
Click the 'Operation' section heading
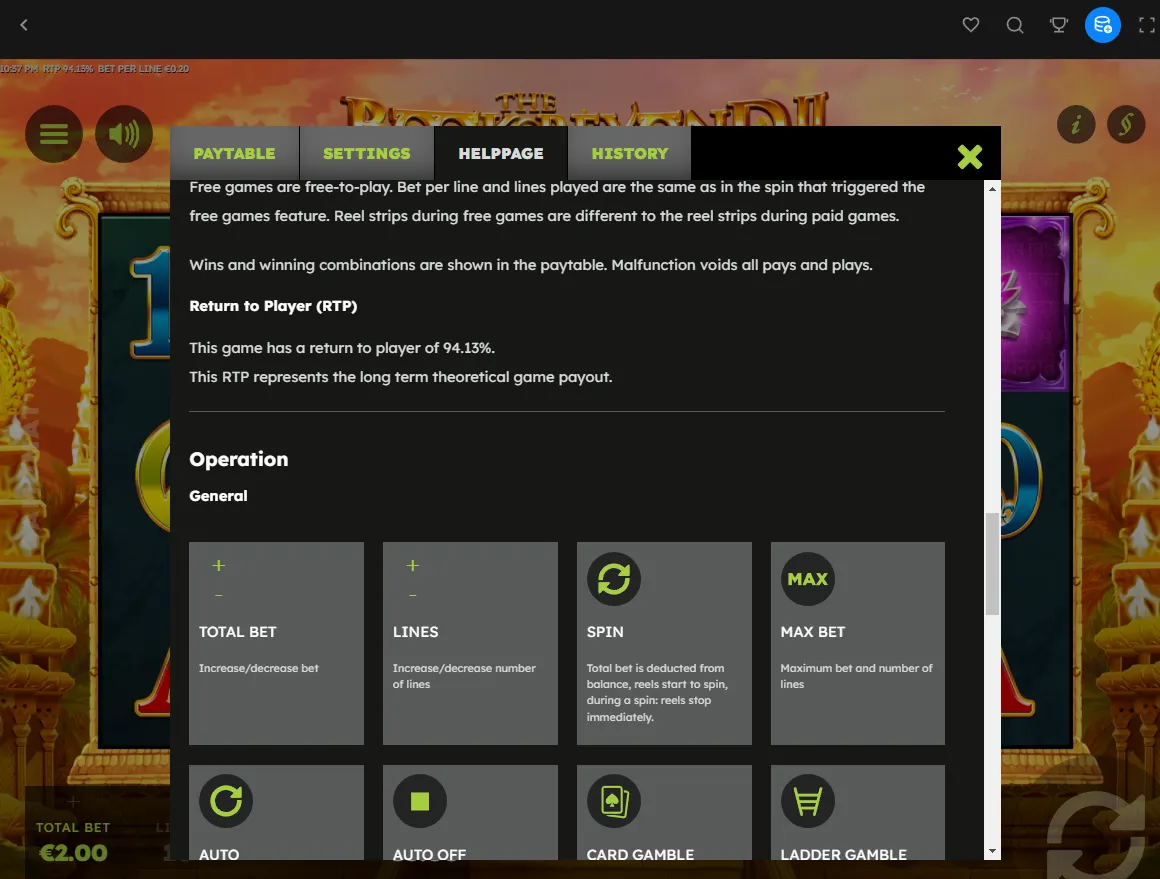(238, 459)
